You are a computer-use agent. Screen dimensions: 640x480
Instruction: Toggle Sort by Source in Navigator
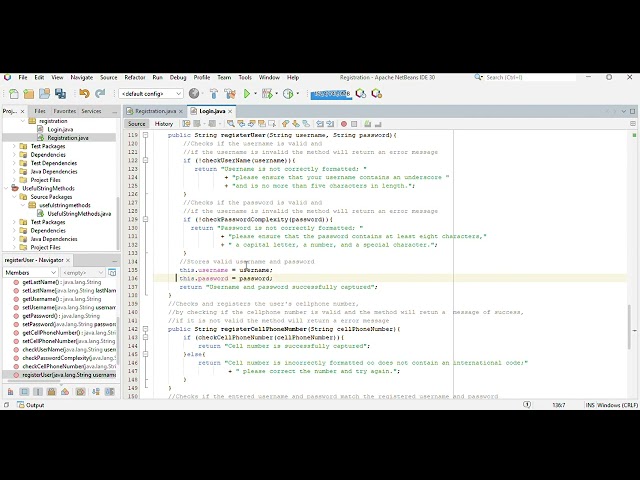coord(109,392)
